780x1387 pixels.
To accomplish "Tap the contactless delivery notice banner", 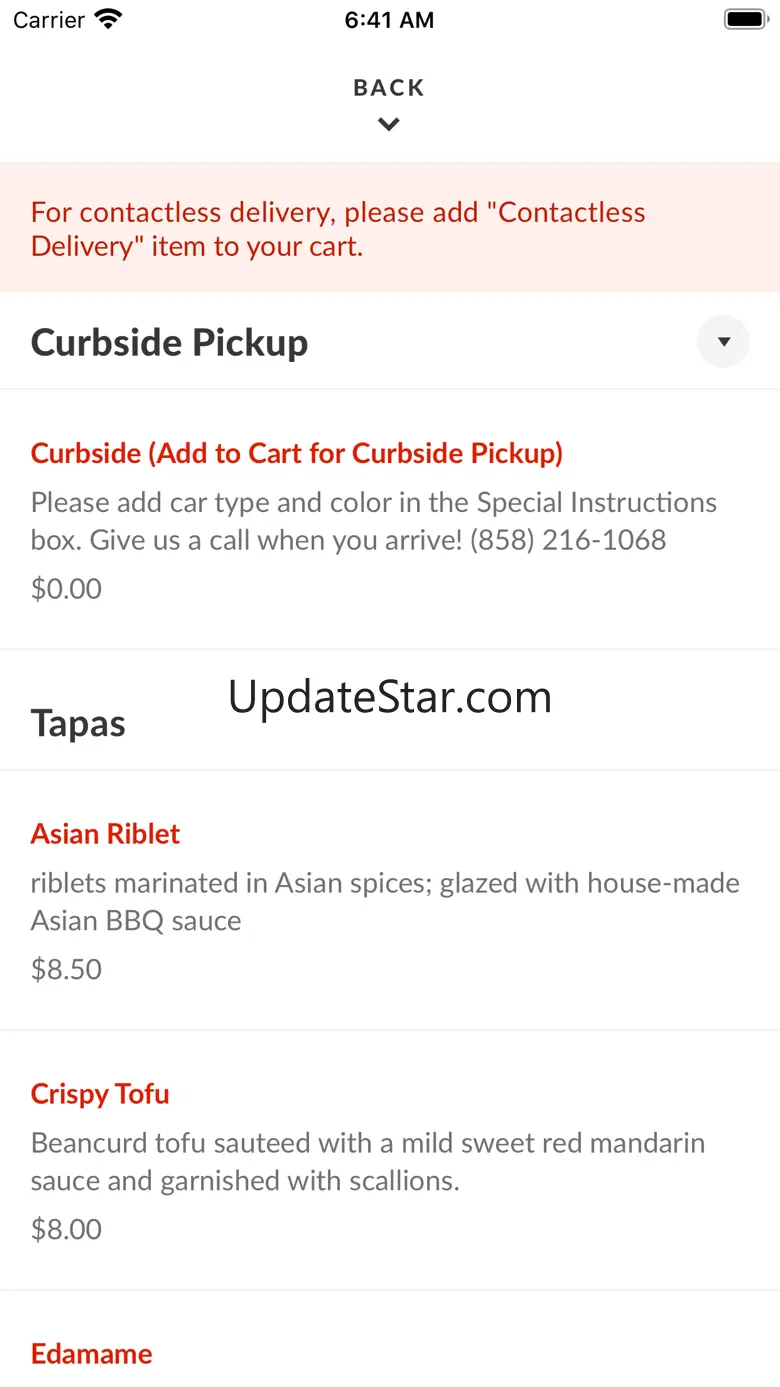I will (x=390, y=228).
